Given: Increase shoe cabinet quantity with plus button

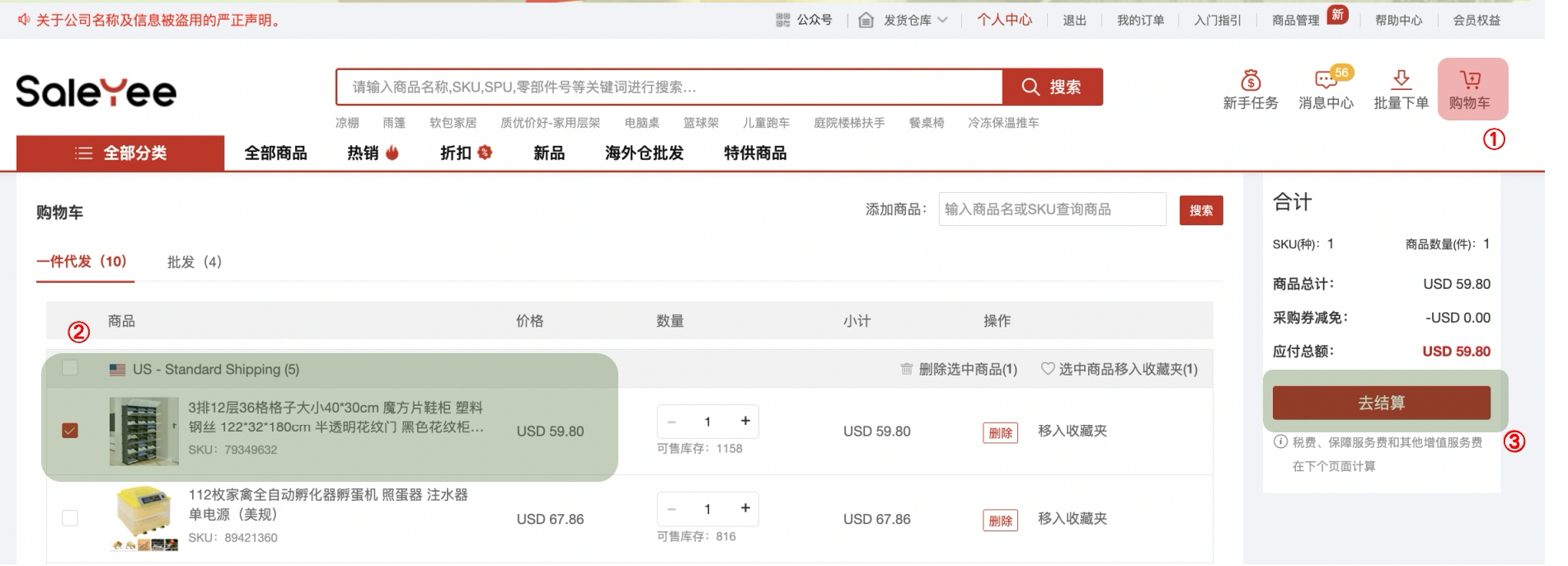Looking at the screenshot, I should [x=745, y=421].
